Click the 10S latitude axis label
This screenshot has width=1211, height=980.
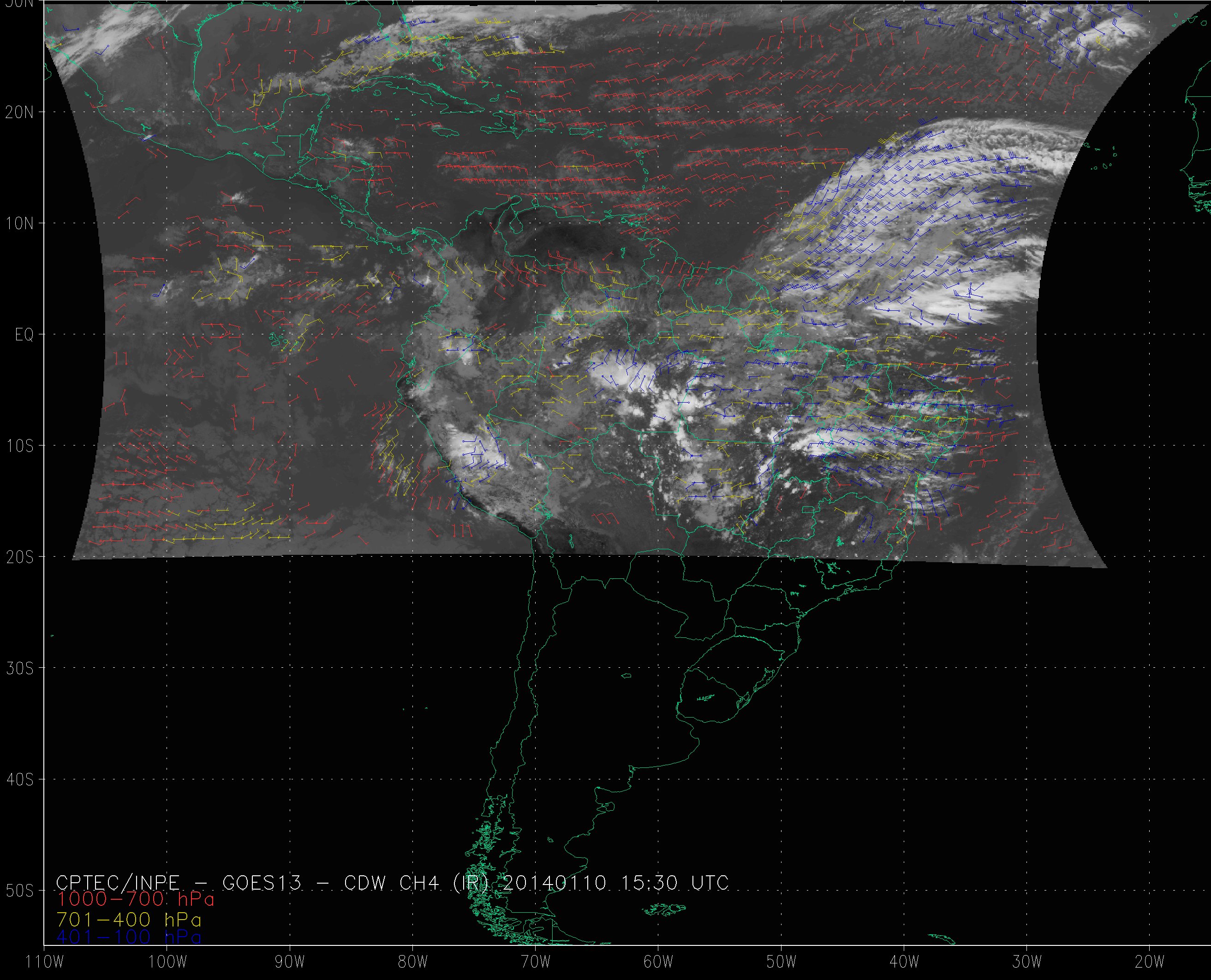(19, 446)
